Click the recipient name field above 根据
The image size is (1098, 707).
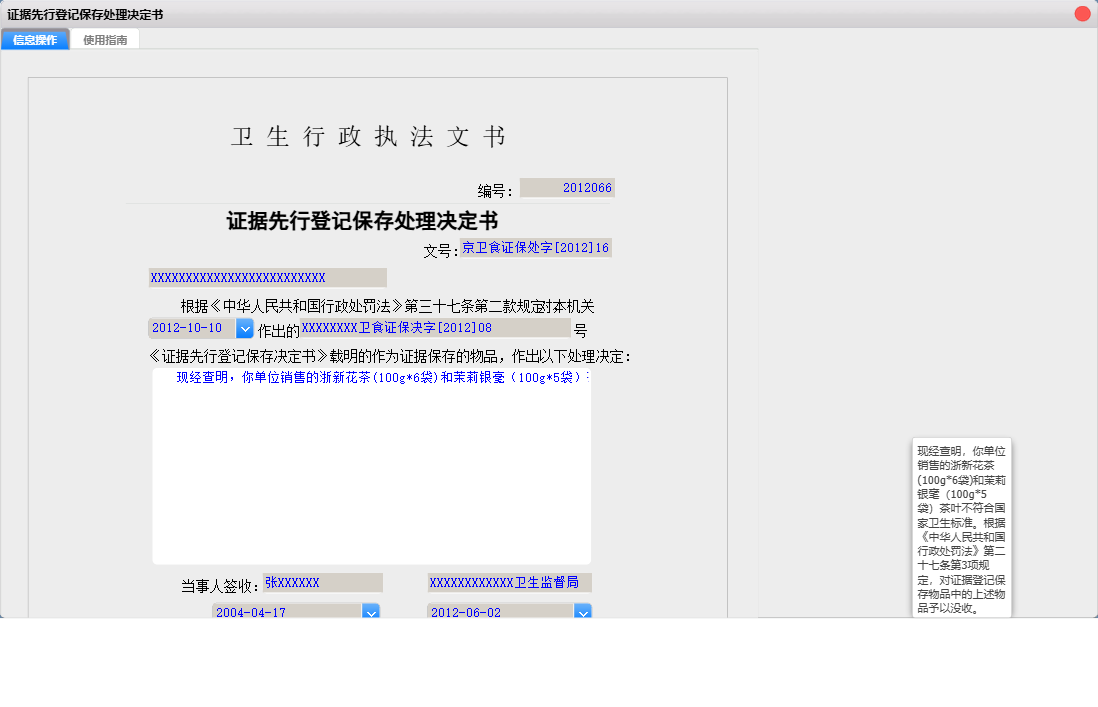pos(267,278)
